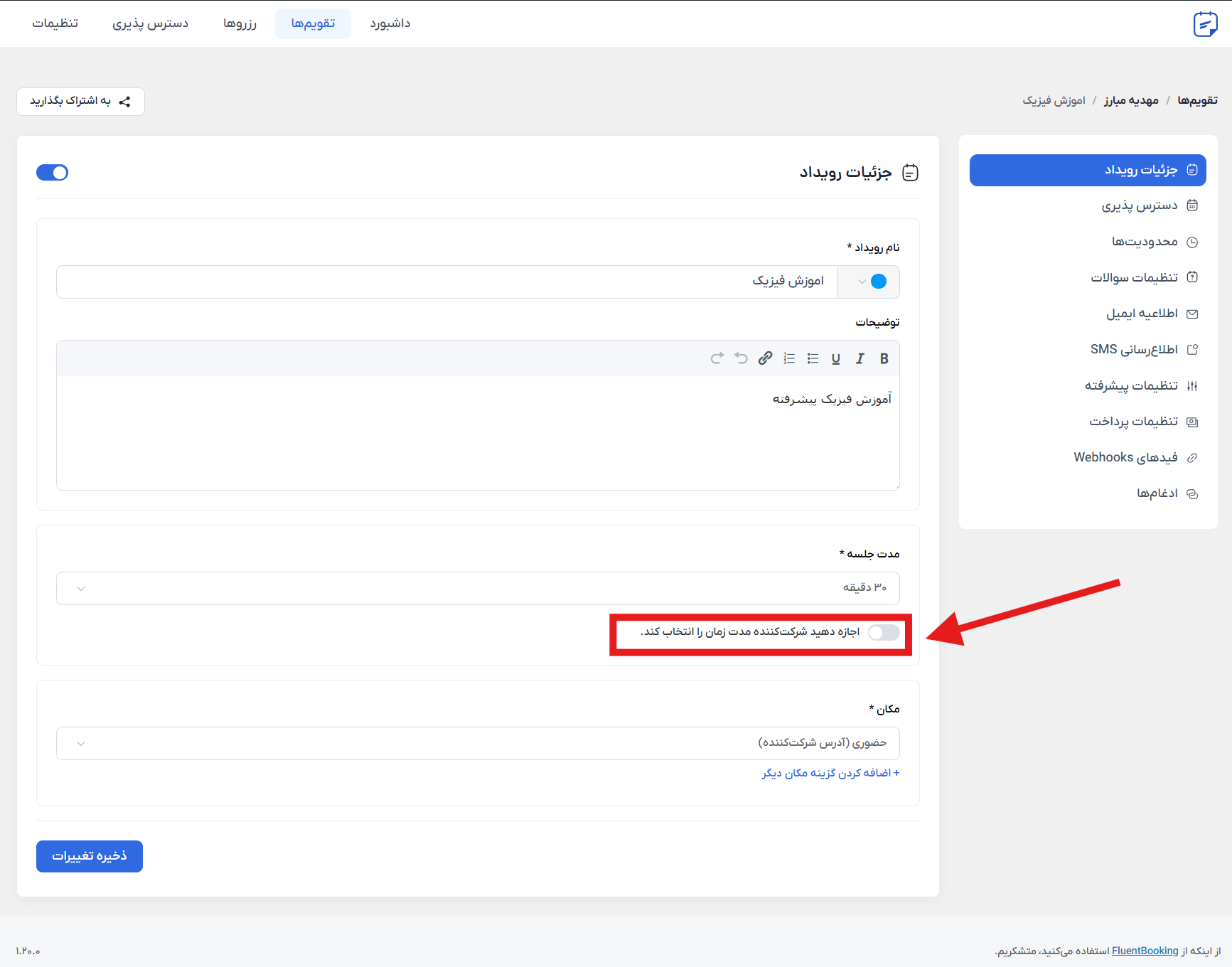This screenshot has height=967, width=1232.
Task: Click the FluentBooking logo icon
Action: pos(1205,24)
